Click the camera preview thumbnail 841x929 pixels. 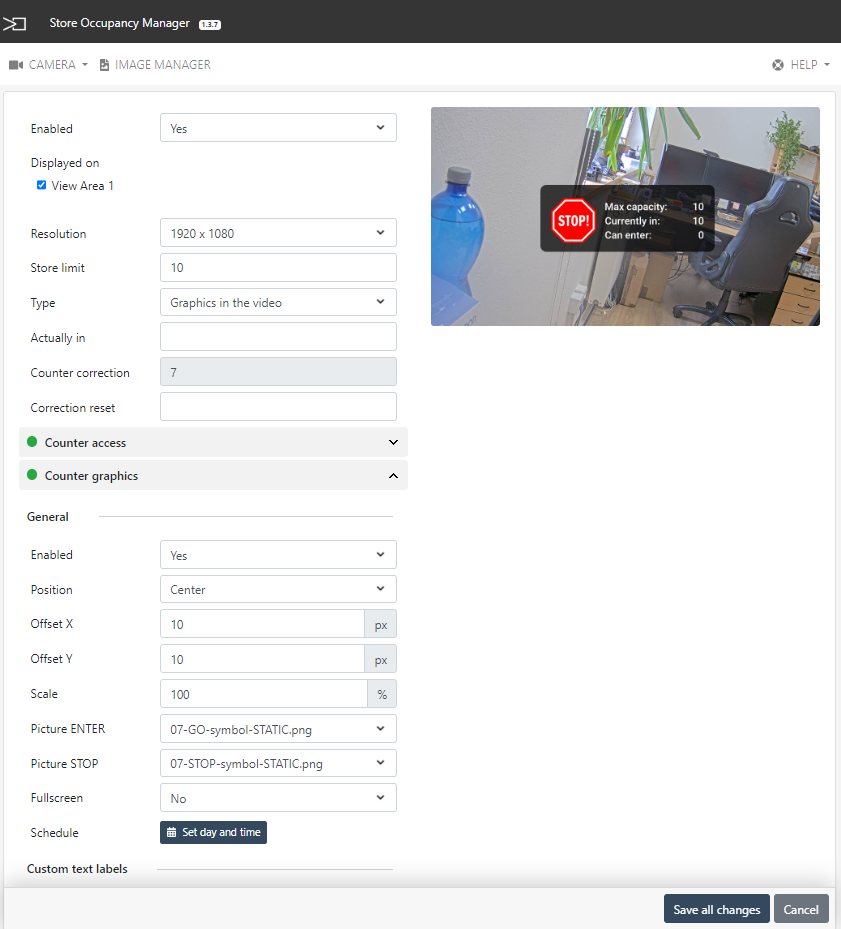point(625,216)
